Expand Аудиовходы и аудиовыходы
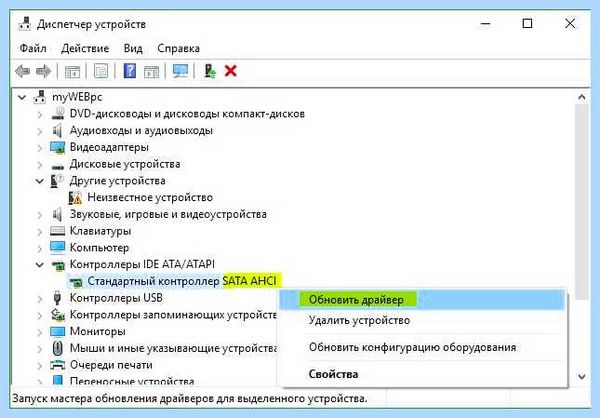600x418 pixels. coord(39,131)
